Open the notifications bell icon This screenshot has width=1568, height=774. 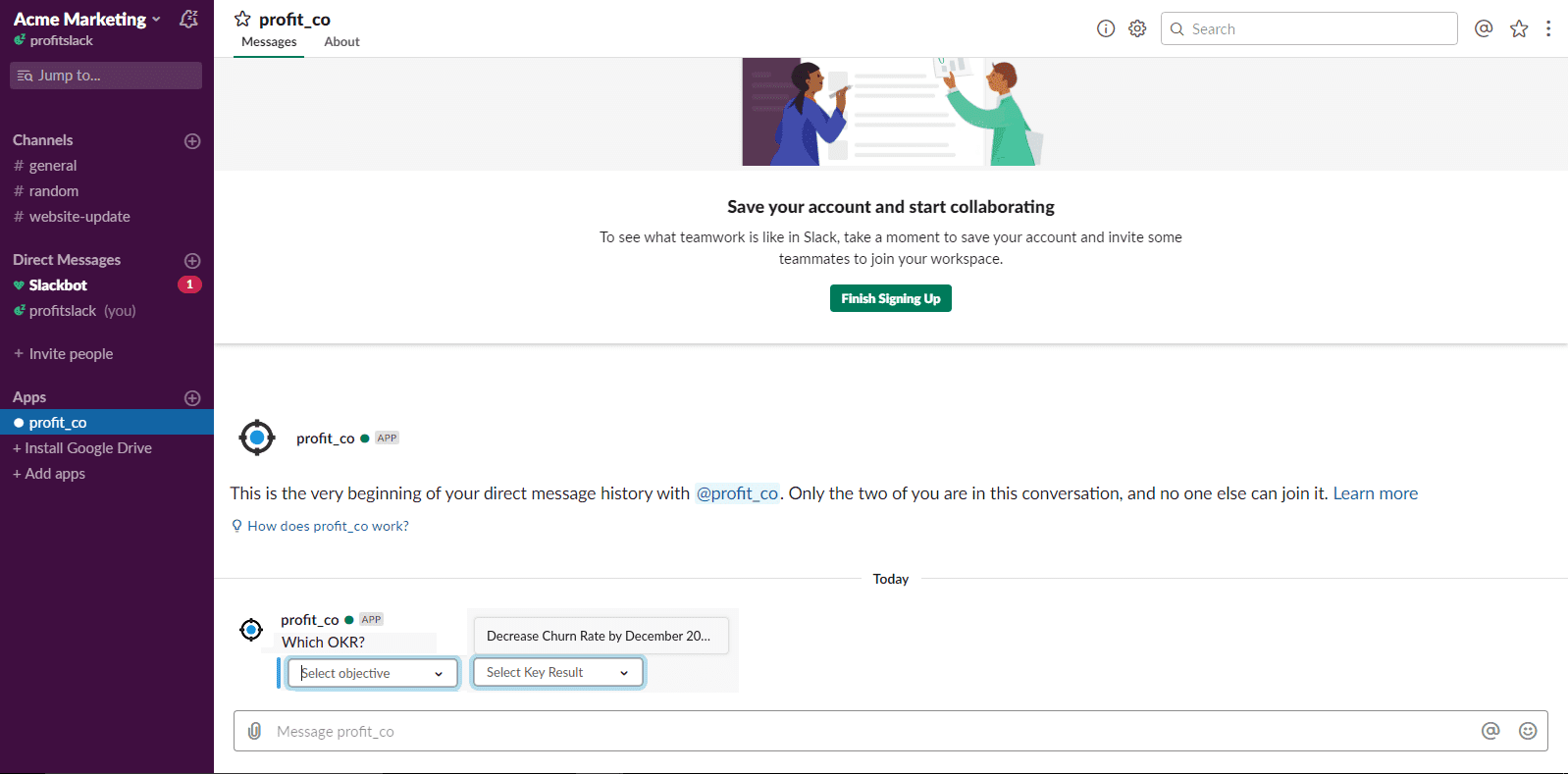[x=189, y=19]
